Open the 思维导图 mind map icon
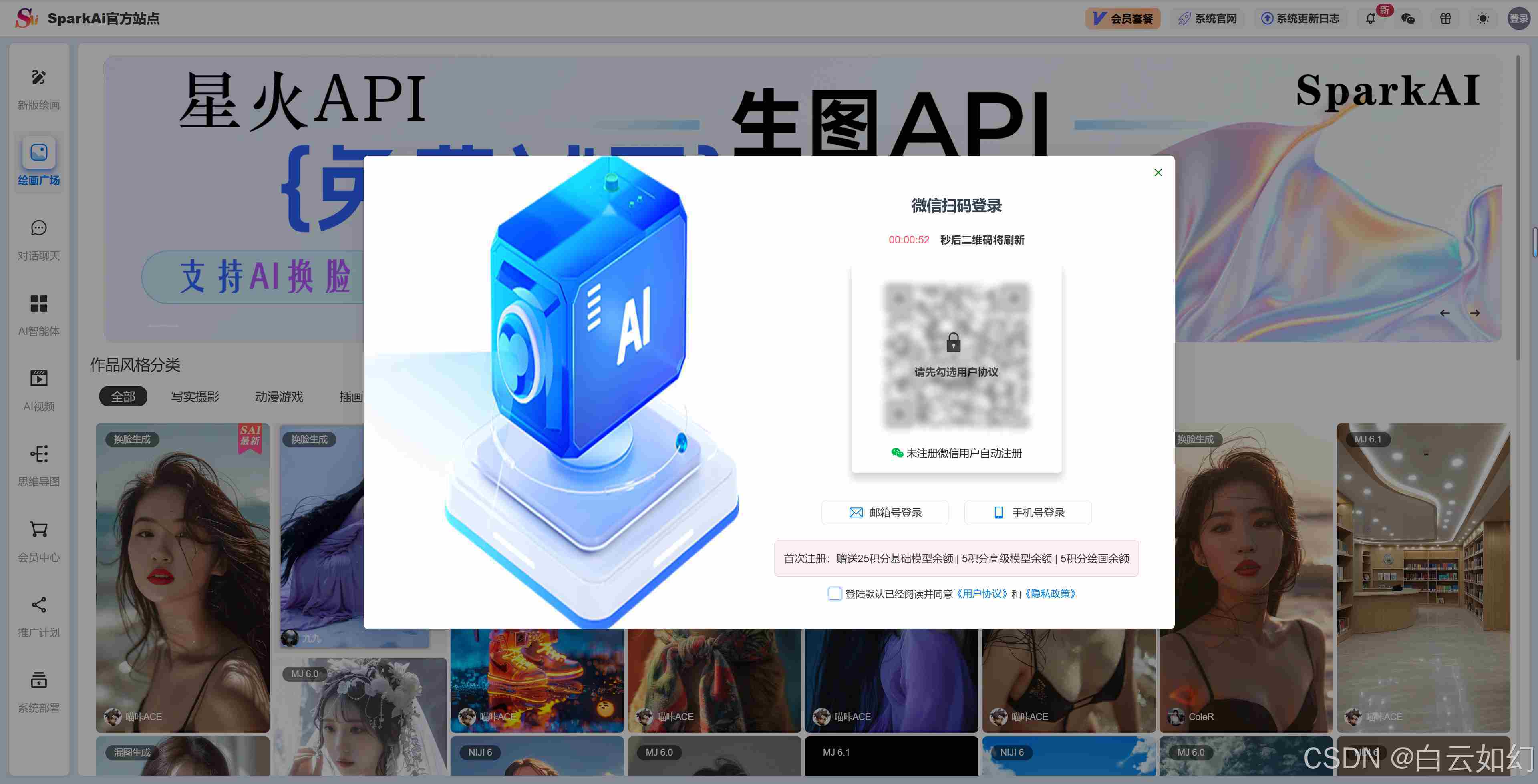 (x=39, y=454)
